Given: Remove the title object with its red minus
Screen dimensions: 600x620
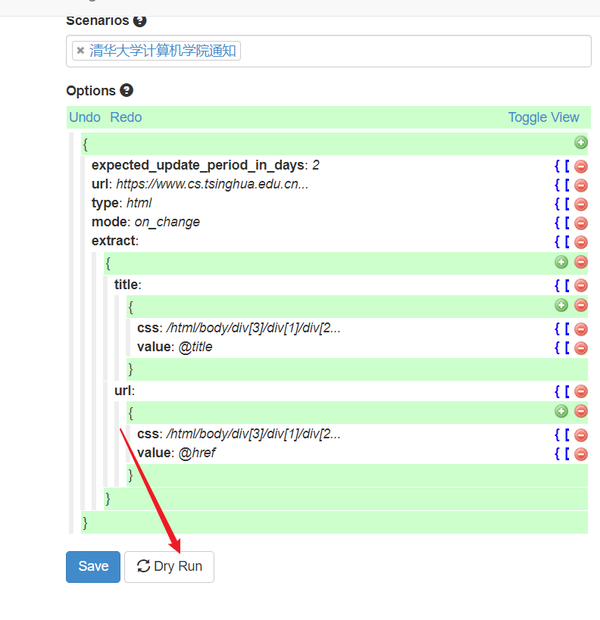Looking at the screenshot, I should [x=581, y=305].
